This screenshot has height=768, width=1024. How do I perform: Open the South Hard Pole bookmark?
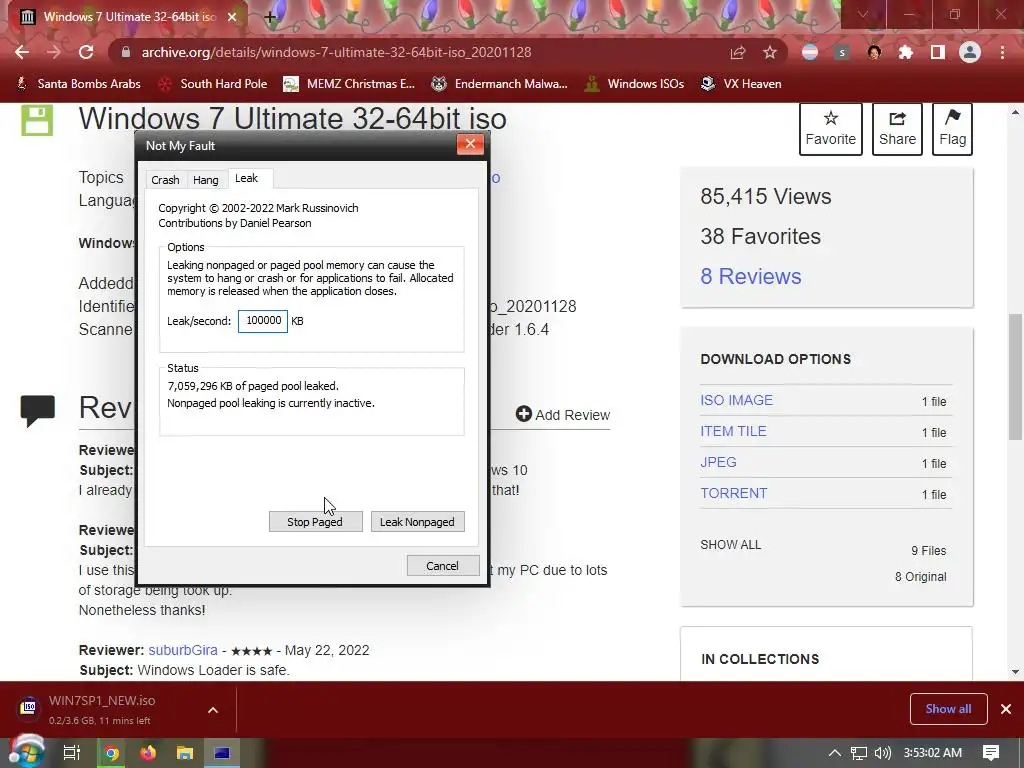coord(213,84)
